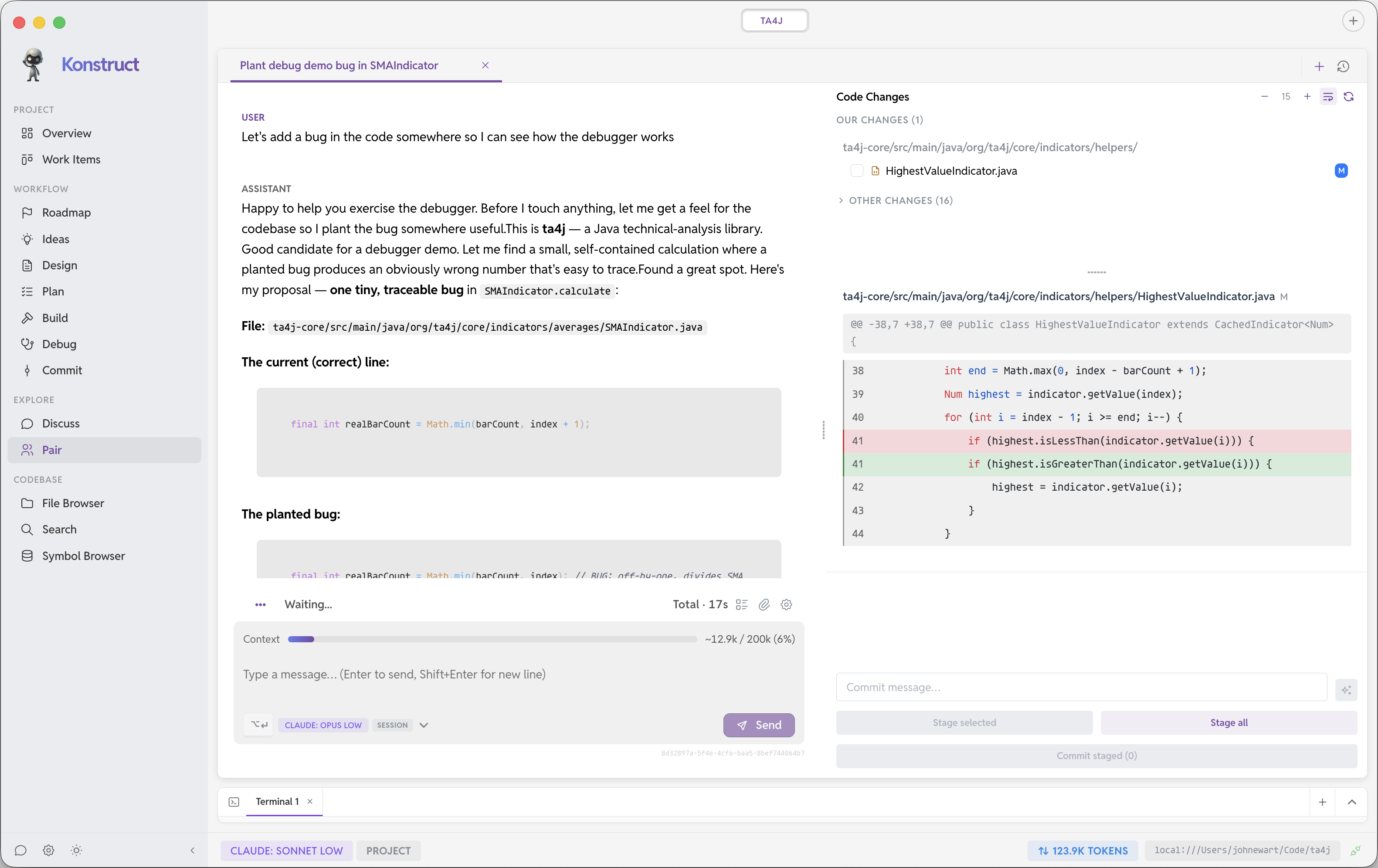This screenshot has width=1378, height=868.
Task: Toggle the Alt+Enter send mode button
Action: coord(259,724)
